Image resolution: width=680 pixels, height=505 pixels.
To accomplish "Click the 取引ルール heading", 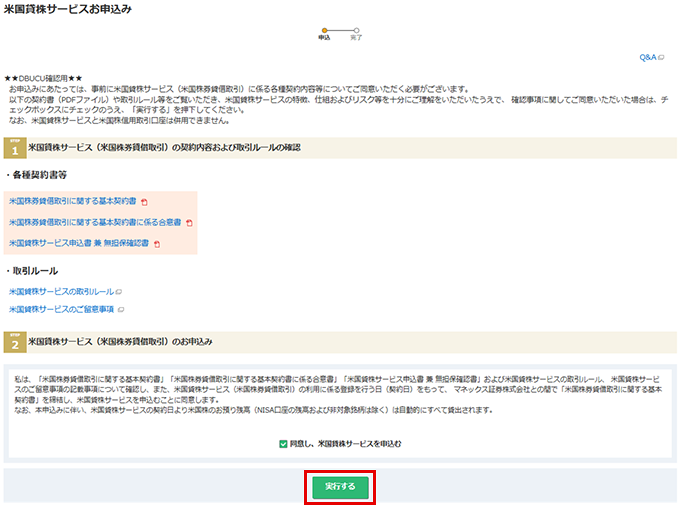I will 35,271.
